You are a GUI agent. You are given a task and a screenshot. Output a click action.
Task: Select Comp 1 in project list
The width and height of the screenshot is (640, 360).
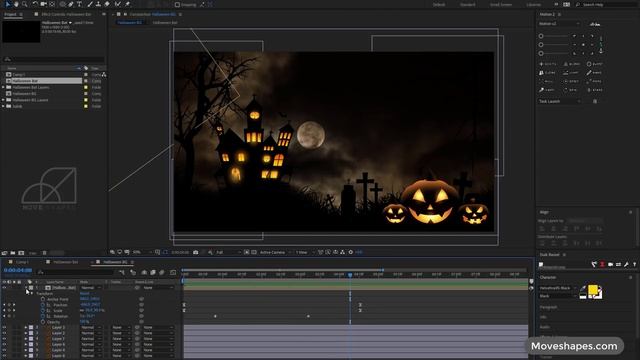click(19, 75)
